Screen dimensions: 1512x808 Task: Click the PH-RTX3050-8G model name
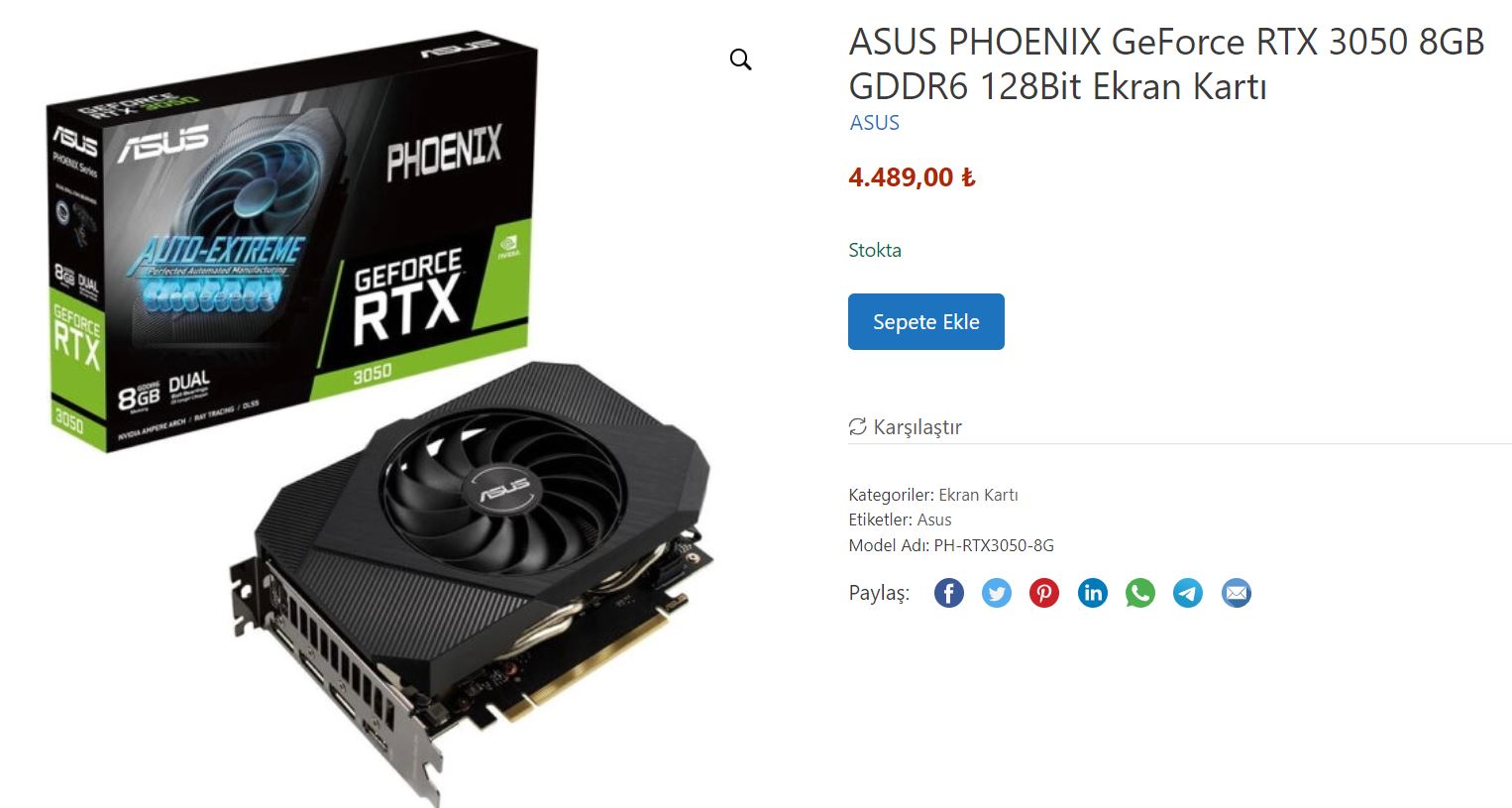994,545
